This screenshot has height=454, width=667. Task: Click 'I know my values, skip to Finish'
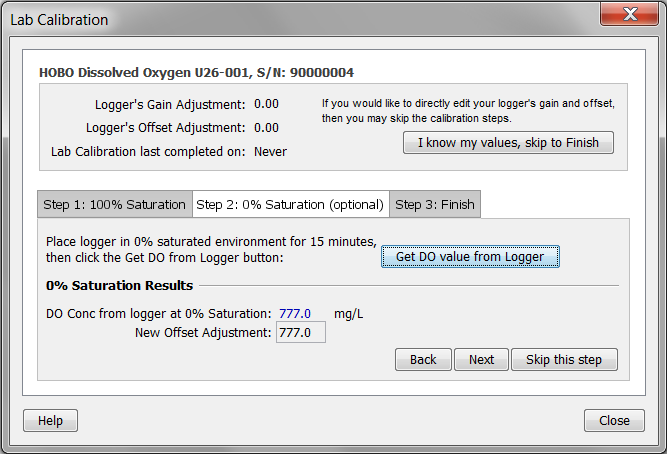(x=508, y=142)
